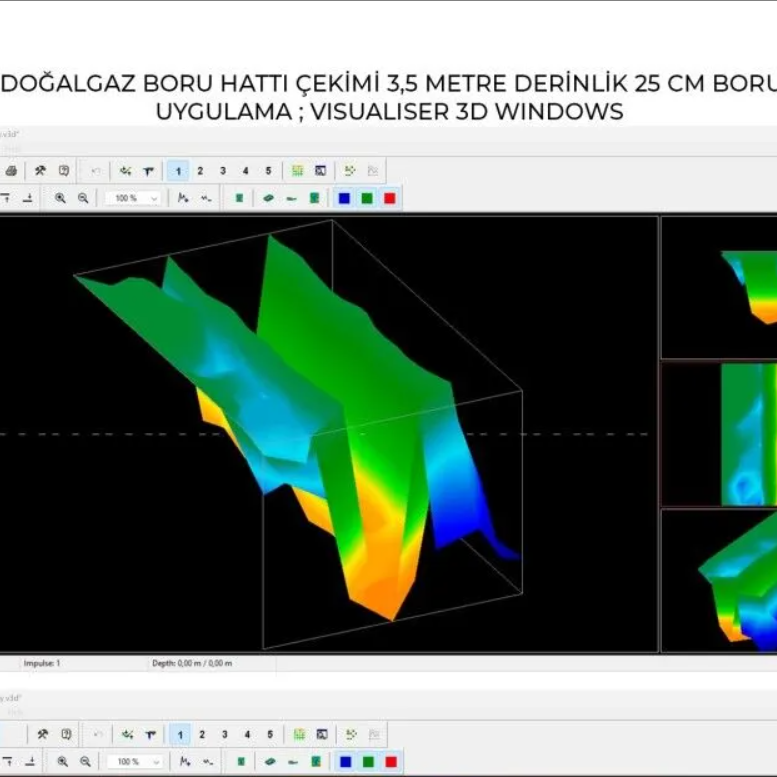
Task: Select view 5 in lower toolbar
Action: coord(270,734)
